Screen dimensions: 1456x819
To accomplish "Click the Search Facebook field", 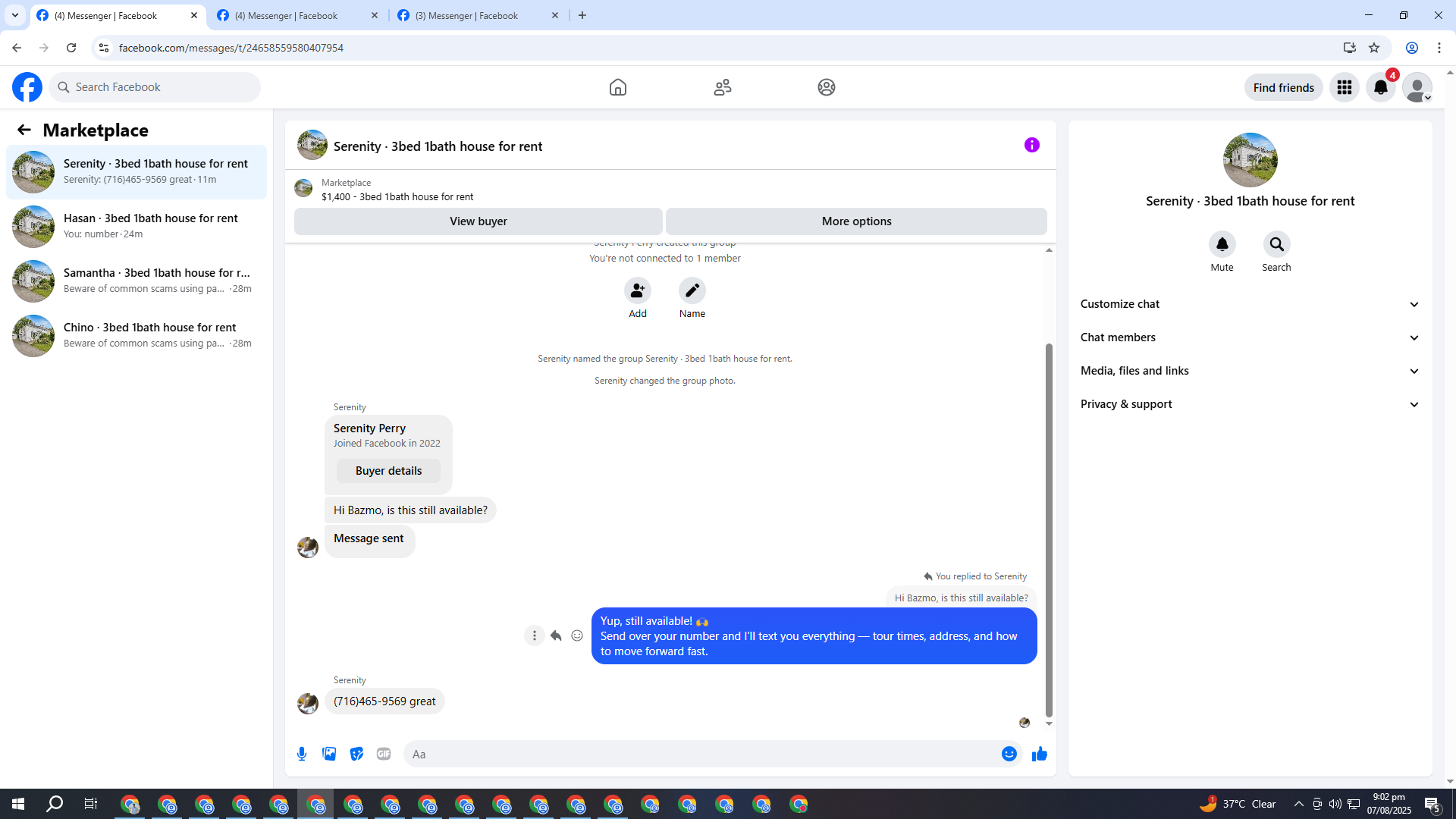I will pyautogui.click(x=155, y=87).
